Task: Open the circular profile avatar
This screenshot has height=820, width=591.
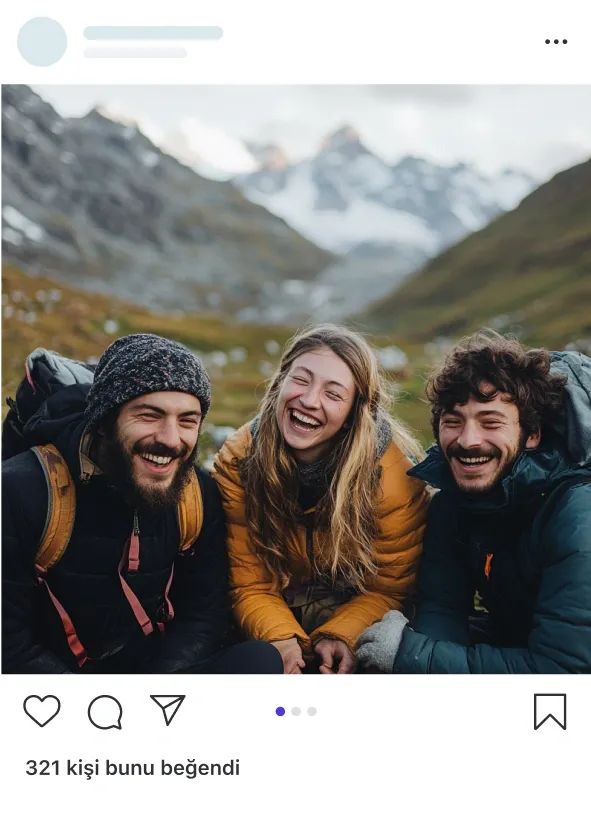Action: point(42,42)
